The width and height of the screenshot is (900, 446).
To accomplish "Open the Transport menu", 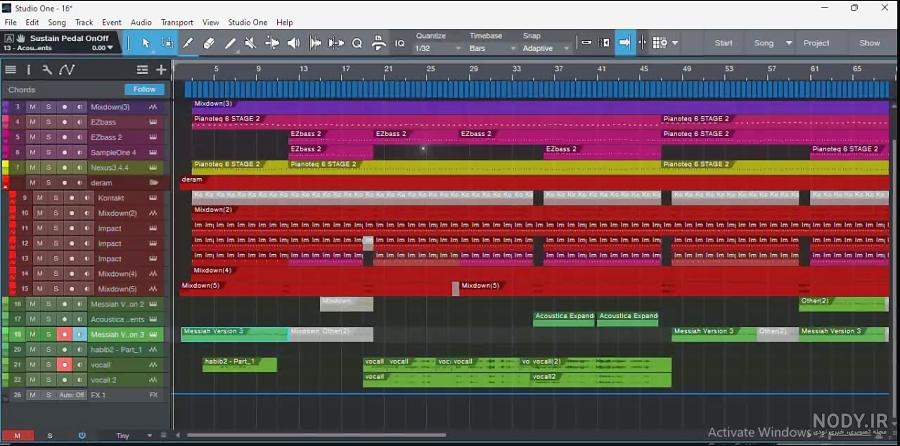I will click(x=177, y=22).
